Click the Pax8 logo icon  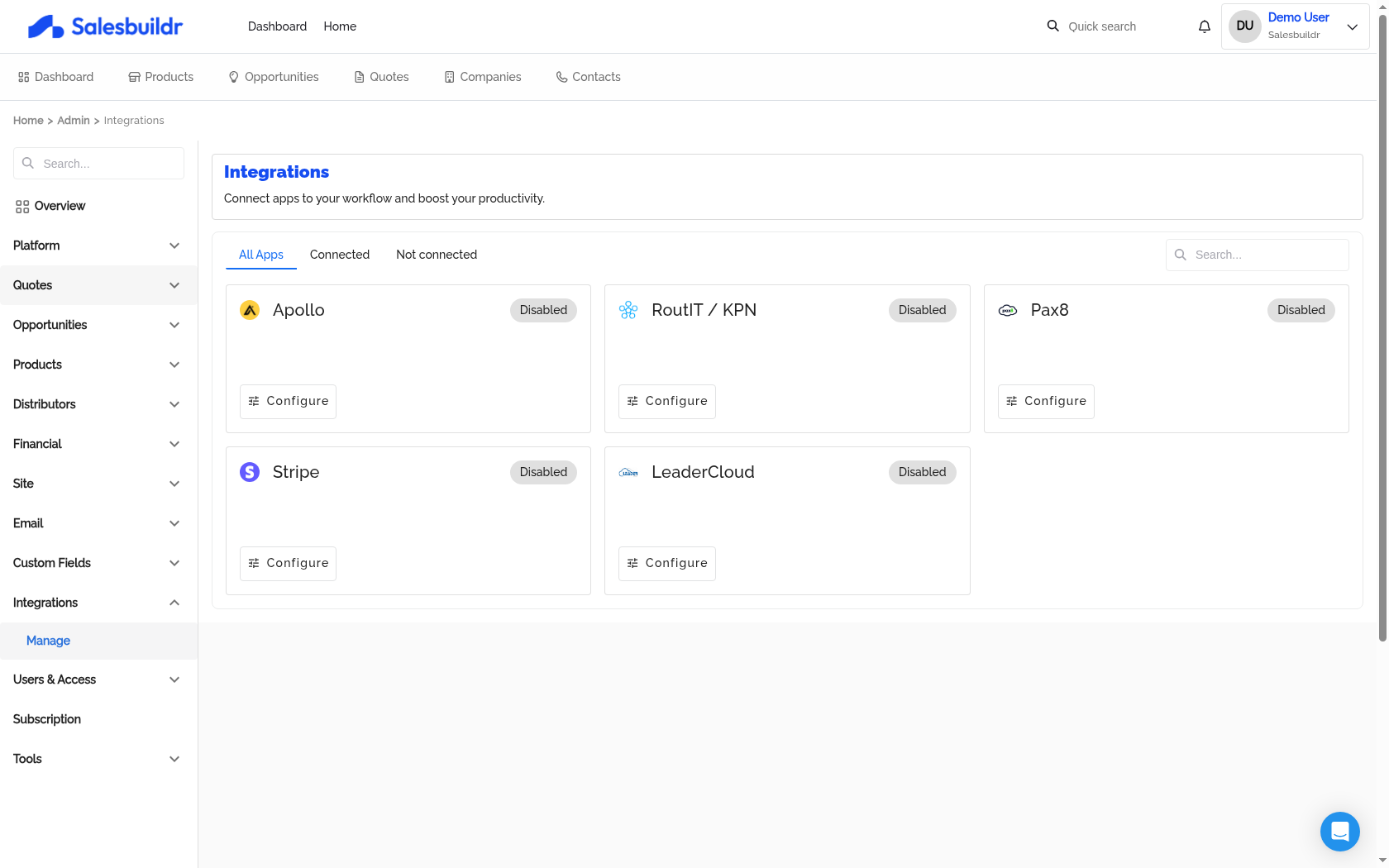(1008, 310)
